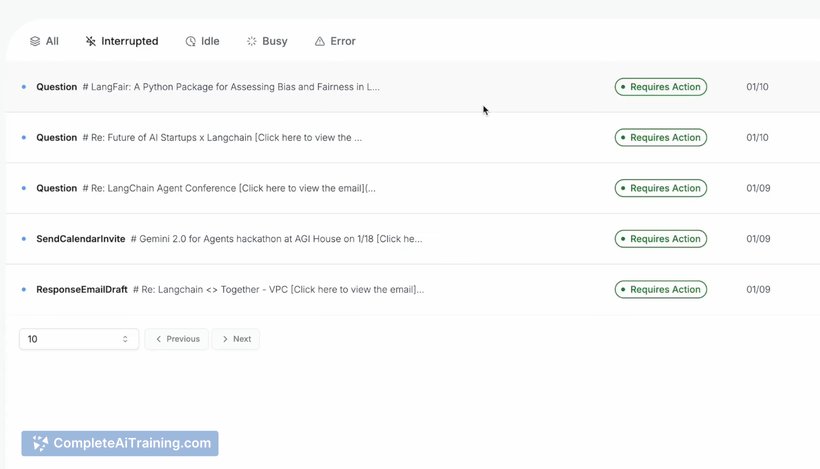Open the Idle tab
Viewport: 820px width, 469px height.
point(202,41)
